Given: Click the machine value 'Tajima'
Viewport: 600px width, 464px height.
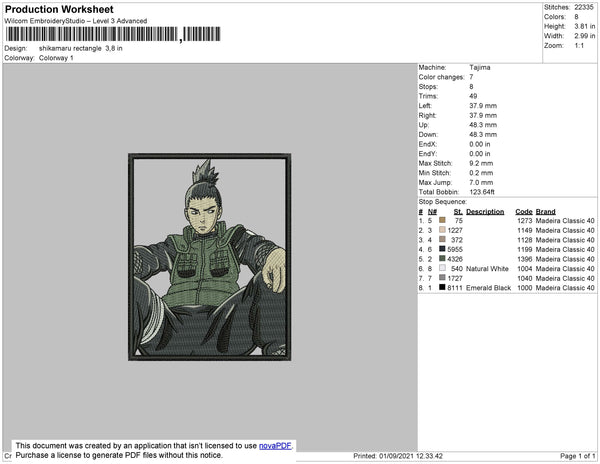Looking at the screenshot, I should pyautogui.click(x=480, y=67).
